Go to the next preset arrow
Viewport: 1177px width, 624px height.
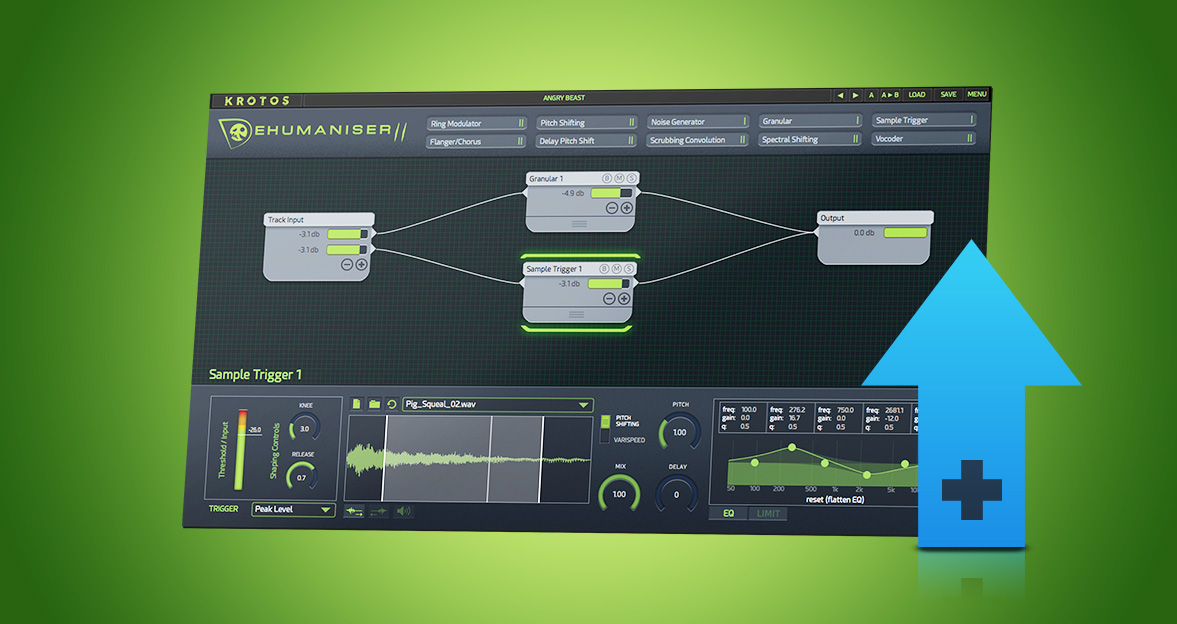click(x=855, y=95)
